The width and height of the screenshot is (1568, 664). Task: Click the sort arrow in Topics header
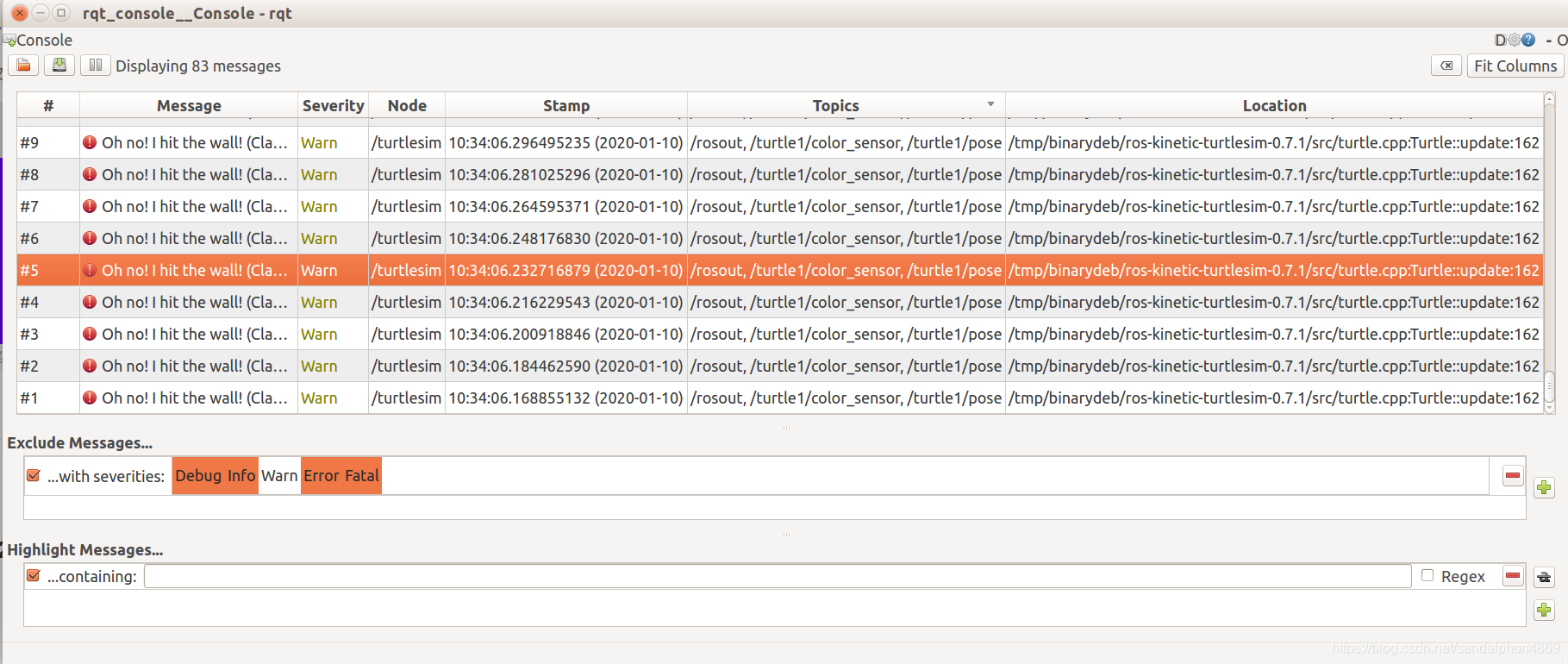(x=990, y=103)
